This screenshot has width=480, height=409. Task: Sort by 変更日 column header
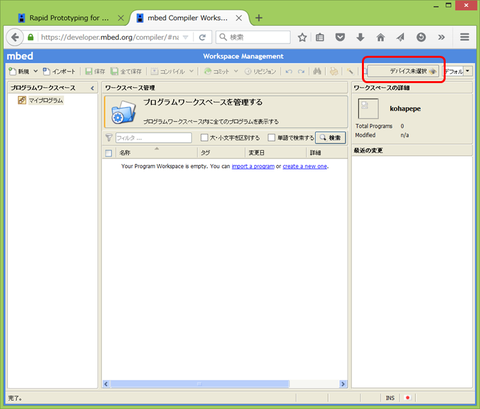click(276, 153)
